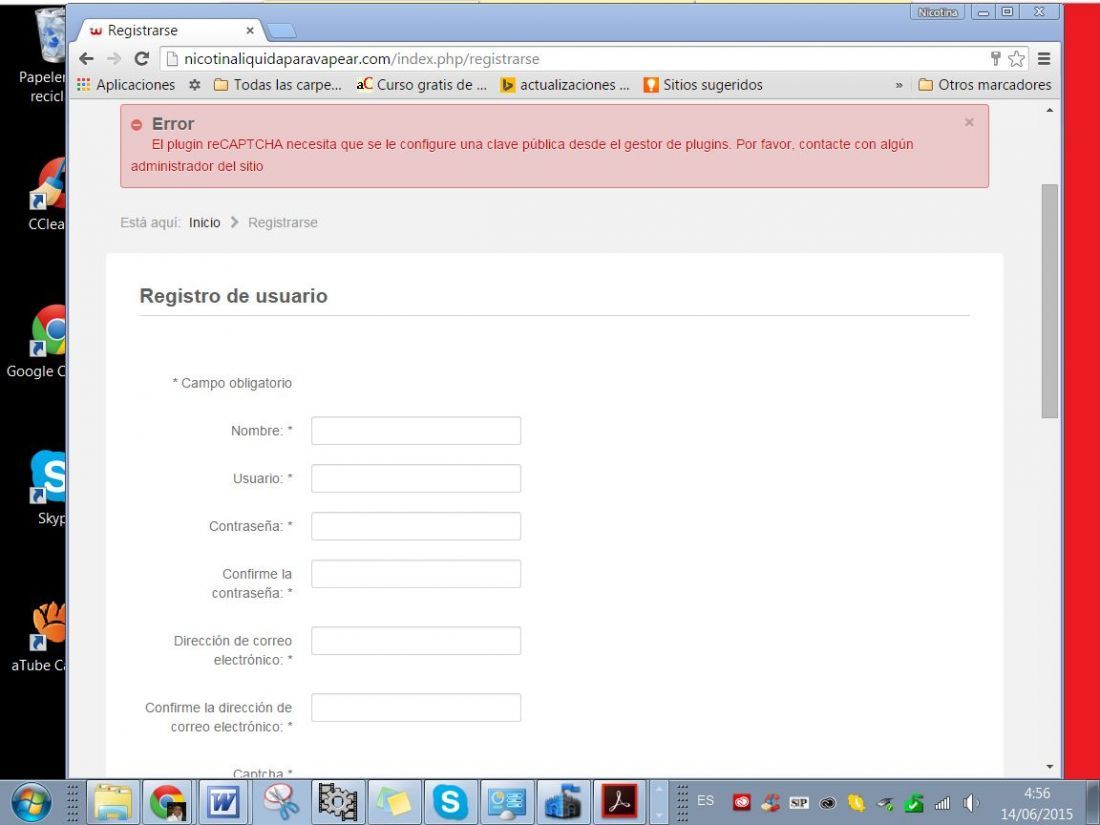Open network signal tray icon
1100x825 pixels.
942,803
